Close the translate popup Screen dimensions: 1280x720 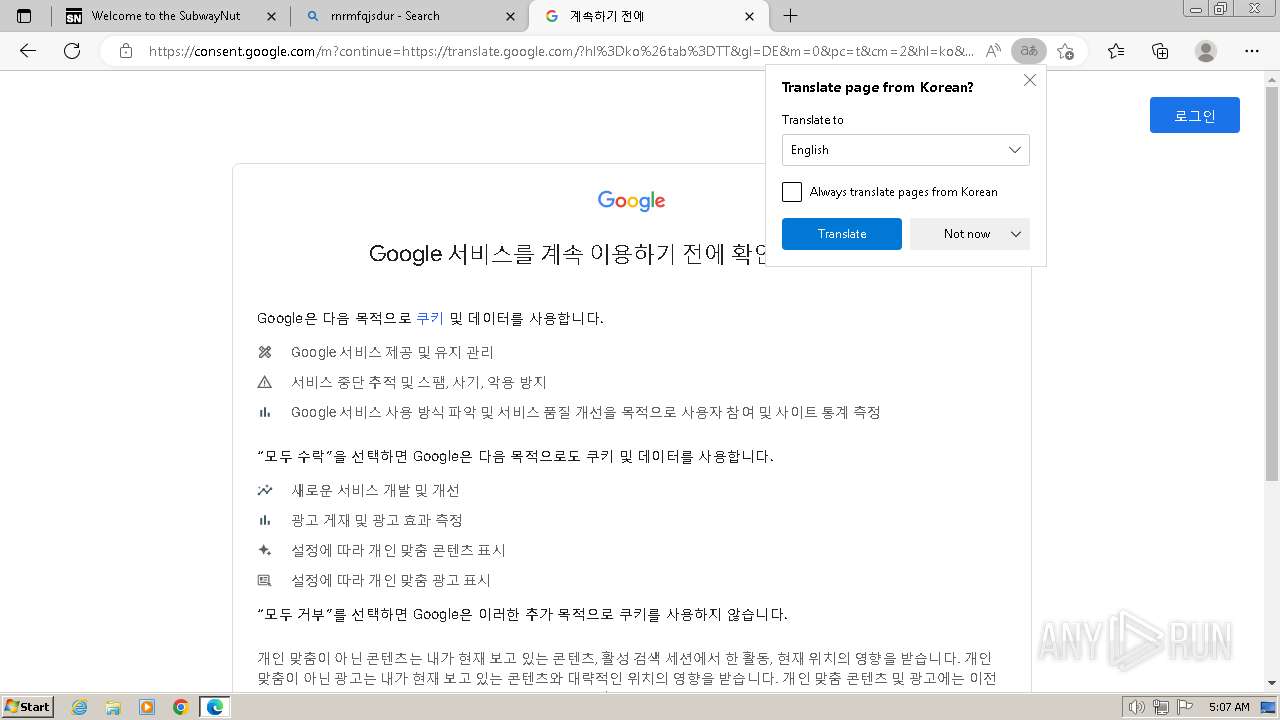[x=1030, y=80]
